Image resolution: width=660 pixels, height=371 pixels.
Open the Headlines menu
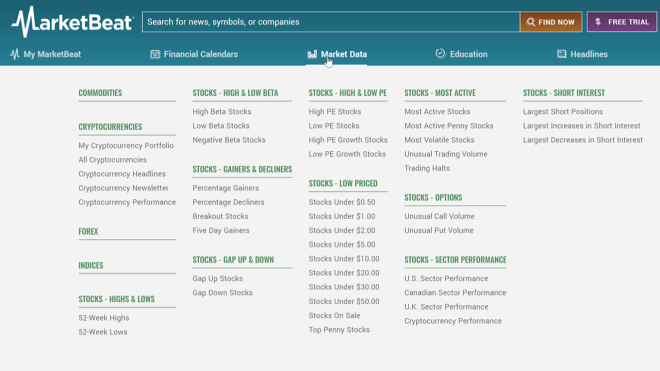click(x=583, y=54)
